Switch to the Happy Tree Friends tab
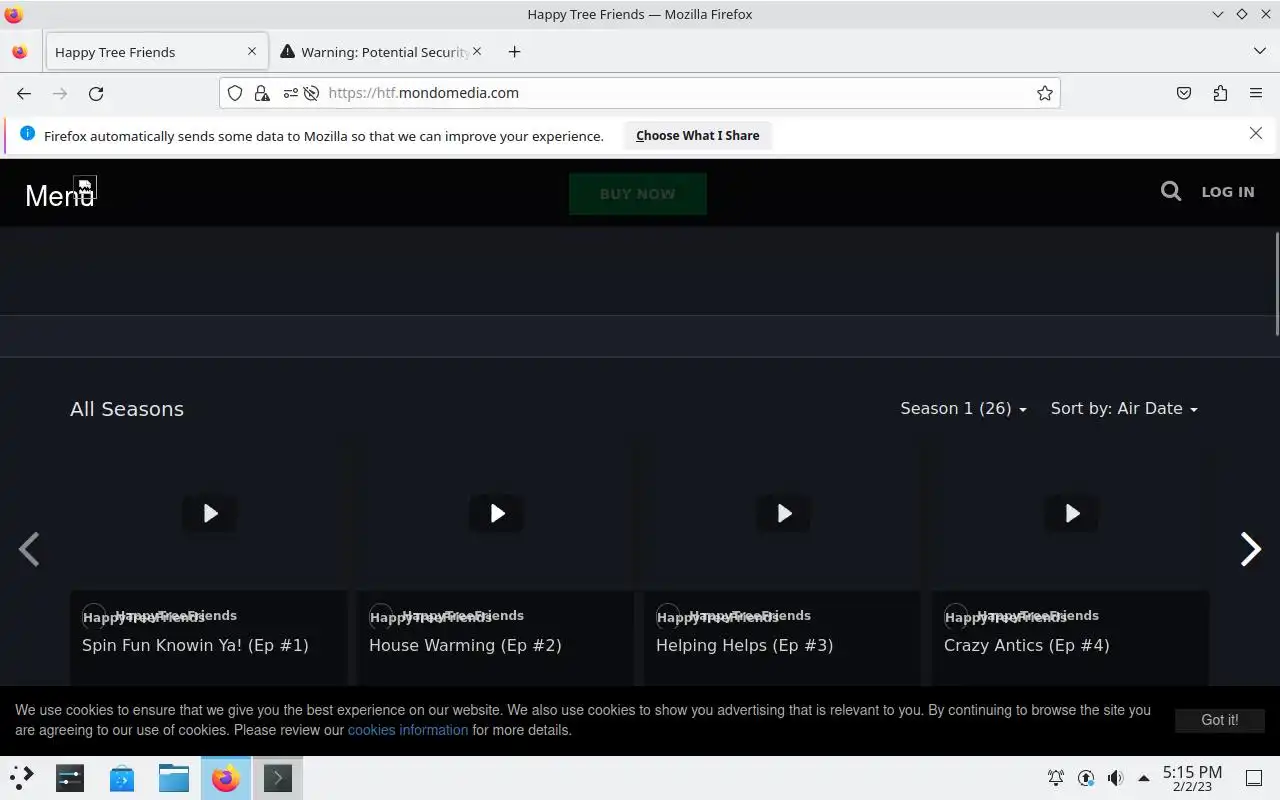This screenshot has height=800, width=1280. [156, 52]
